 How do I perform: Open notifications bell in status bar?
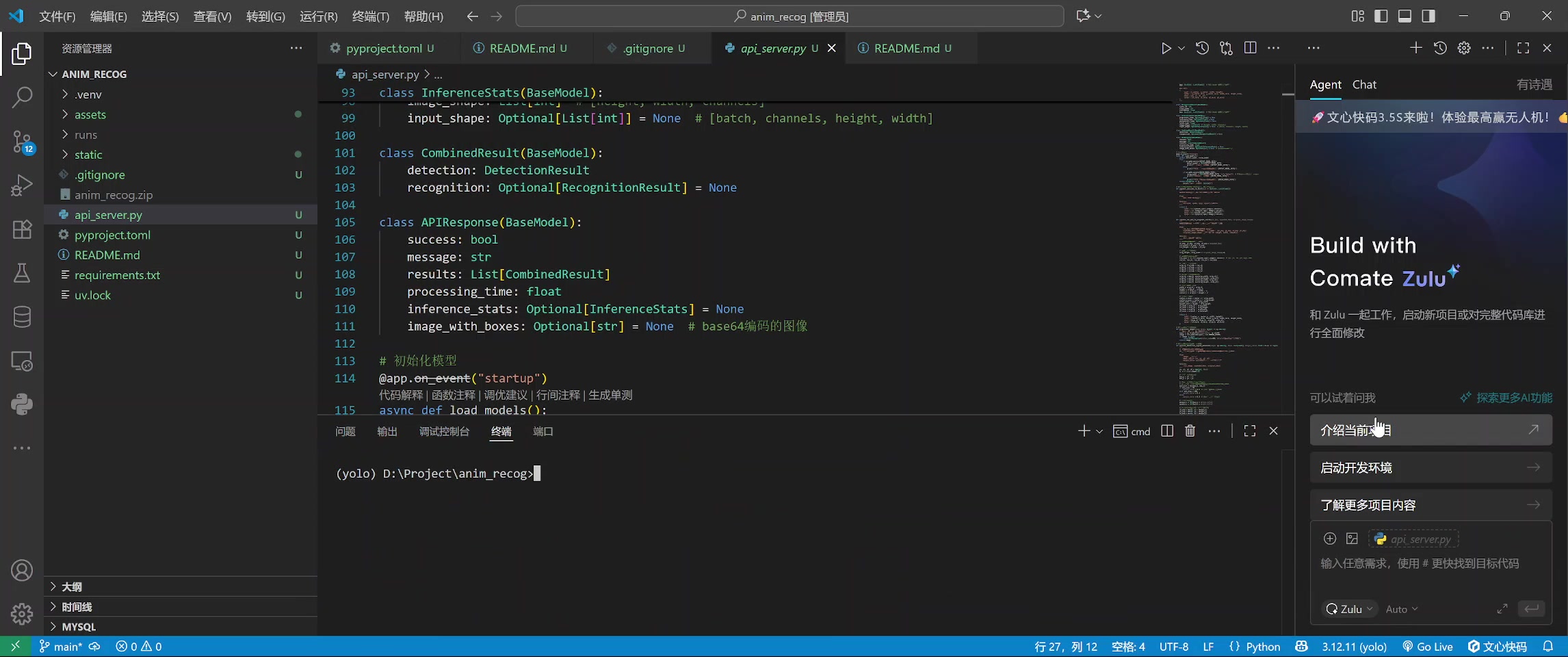[x=1547, y=647]
